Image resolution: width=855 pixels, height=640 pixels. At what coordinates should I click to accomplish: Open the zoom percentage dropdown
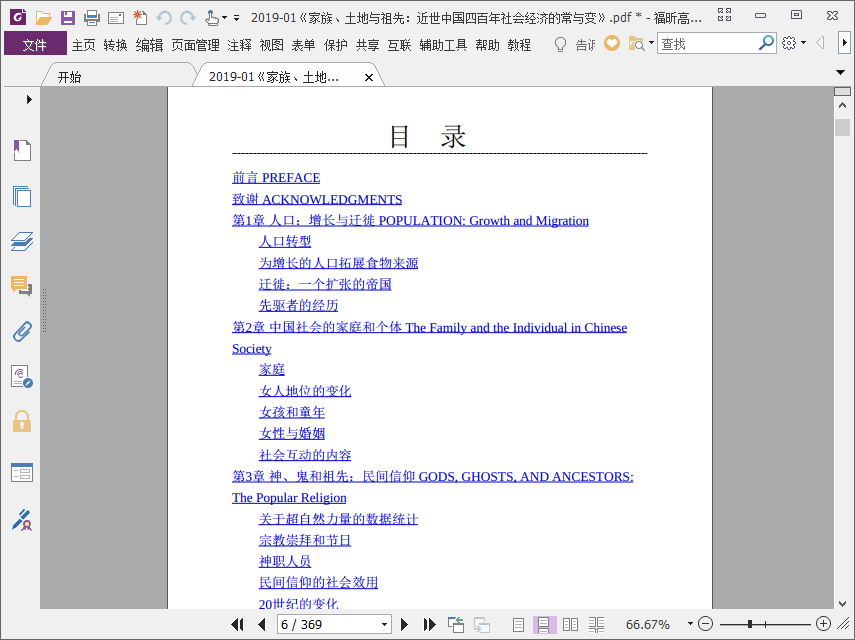pyautogui.click(x=690, y=624)
